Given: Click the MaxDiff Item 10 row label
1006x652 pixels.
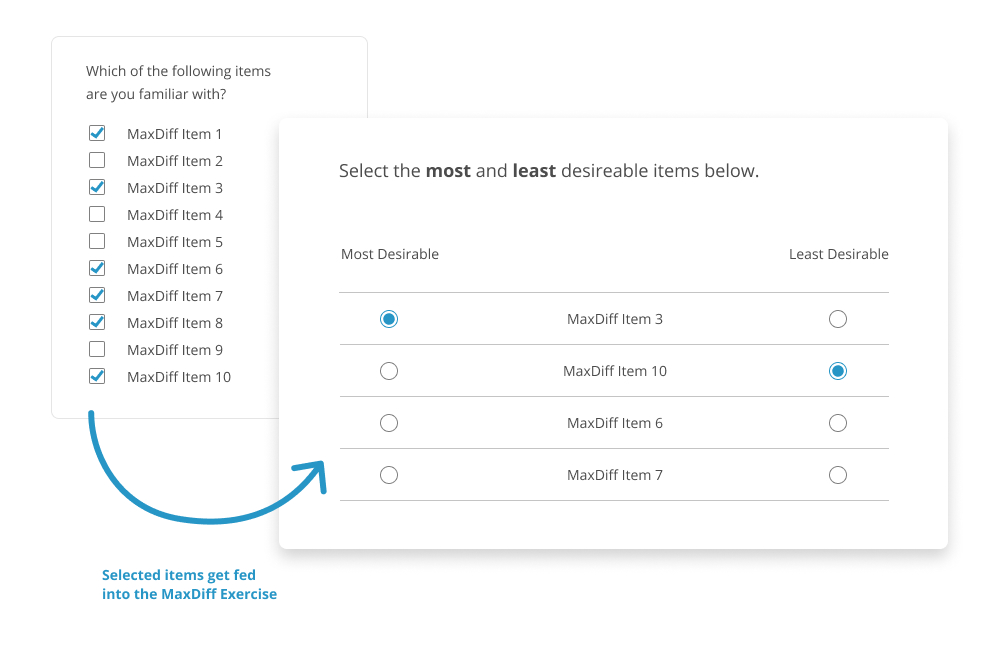Looking at the screenshot, I should point(614,371).
